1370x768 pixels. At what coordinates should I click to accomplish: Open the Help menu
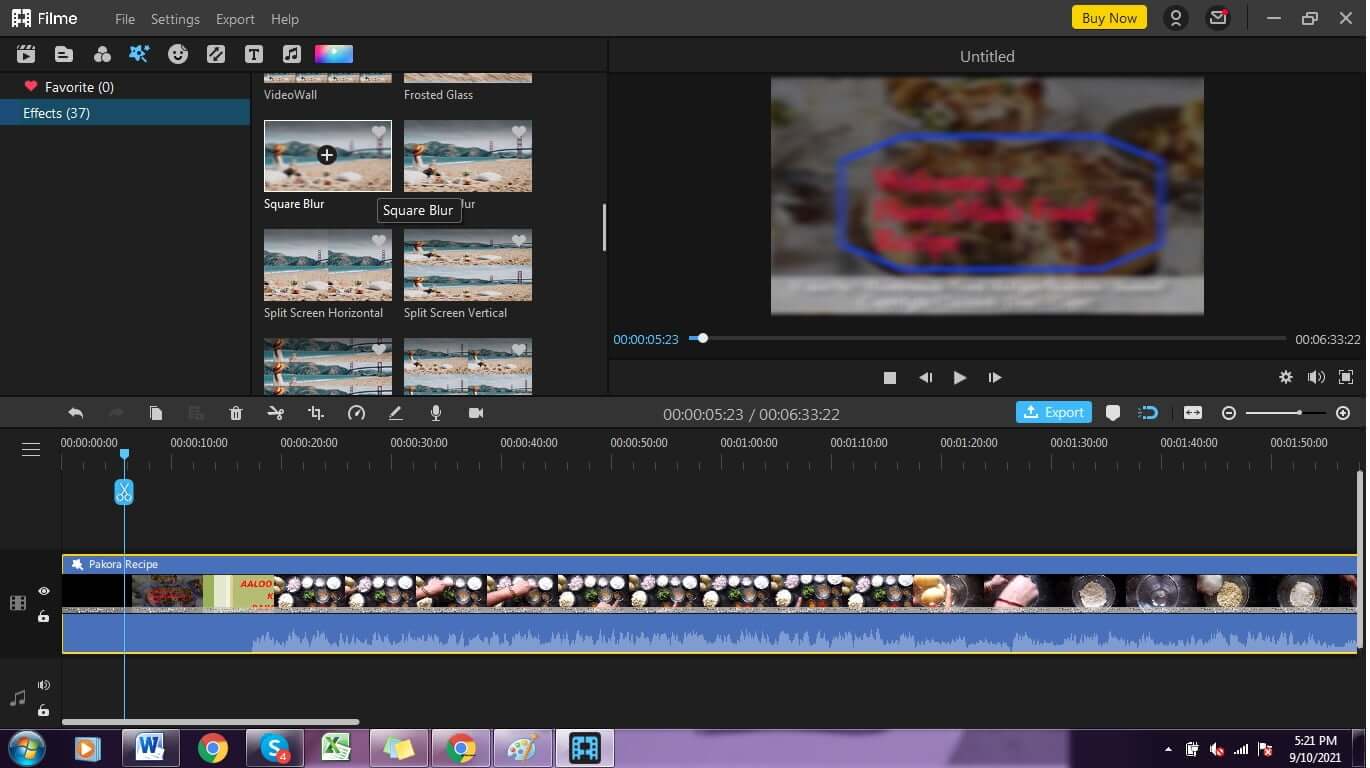tap(285, 19)
